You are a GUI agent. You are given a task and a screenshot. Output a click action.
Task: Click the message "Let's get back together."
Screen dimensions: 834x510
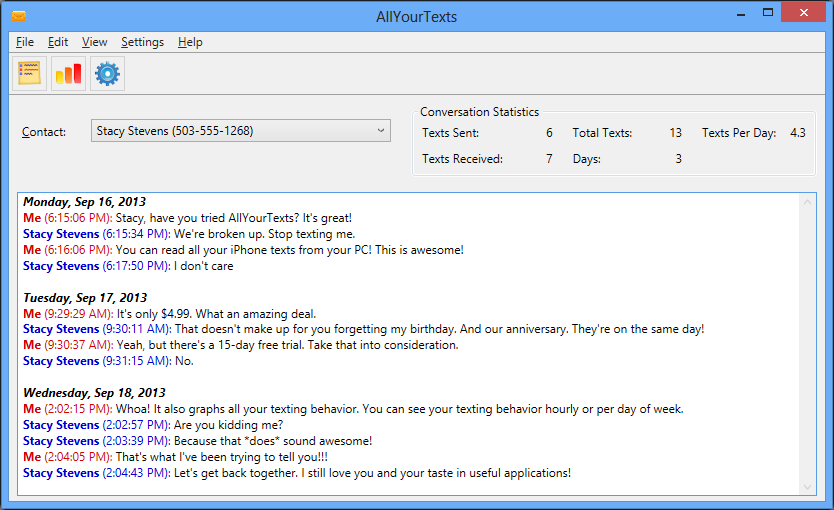372,473
